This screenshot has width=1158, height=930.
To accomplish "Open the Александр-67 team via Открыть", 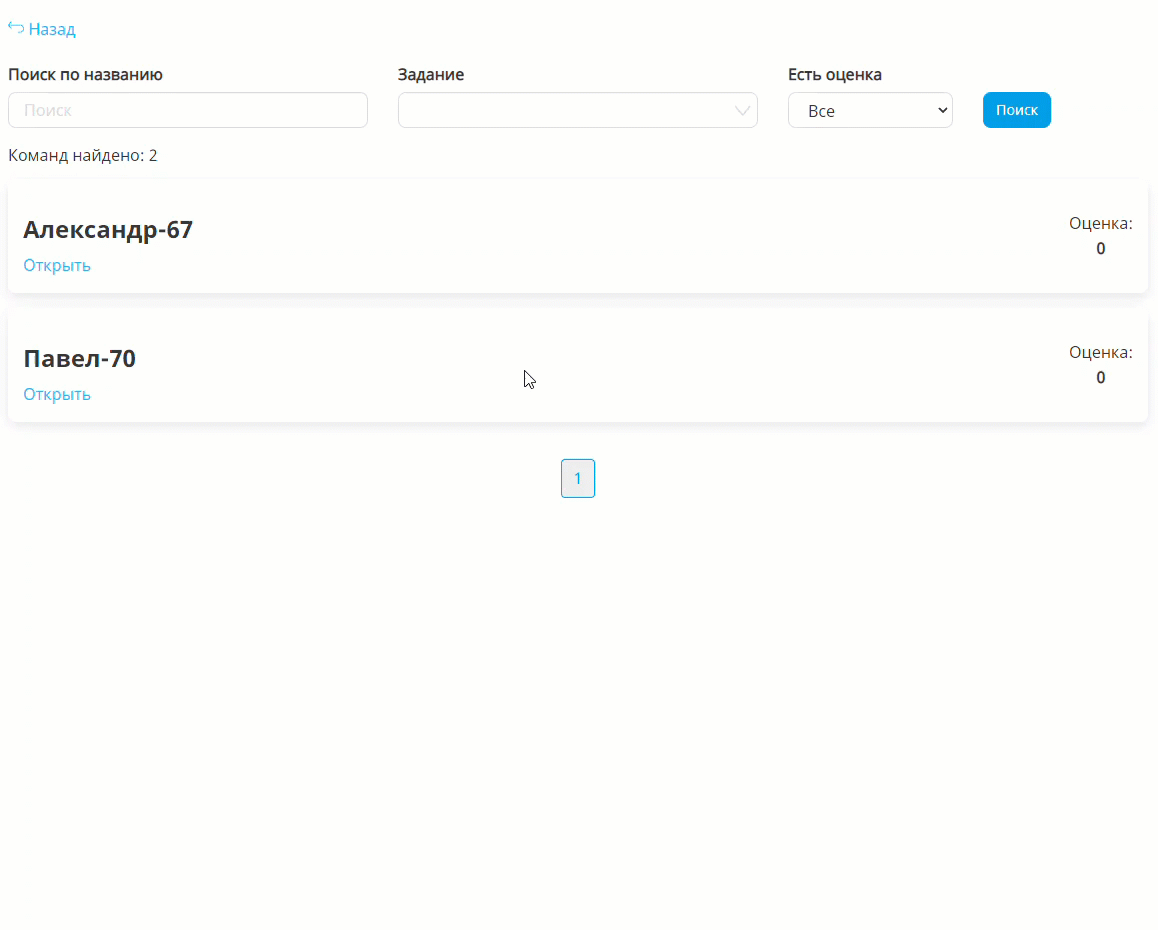I will point(57,265).
